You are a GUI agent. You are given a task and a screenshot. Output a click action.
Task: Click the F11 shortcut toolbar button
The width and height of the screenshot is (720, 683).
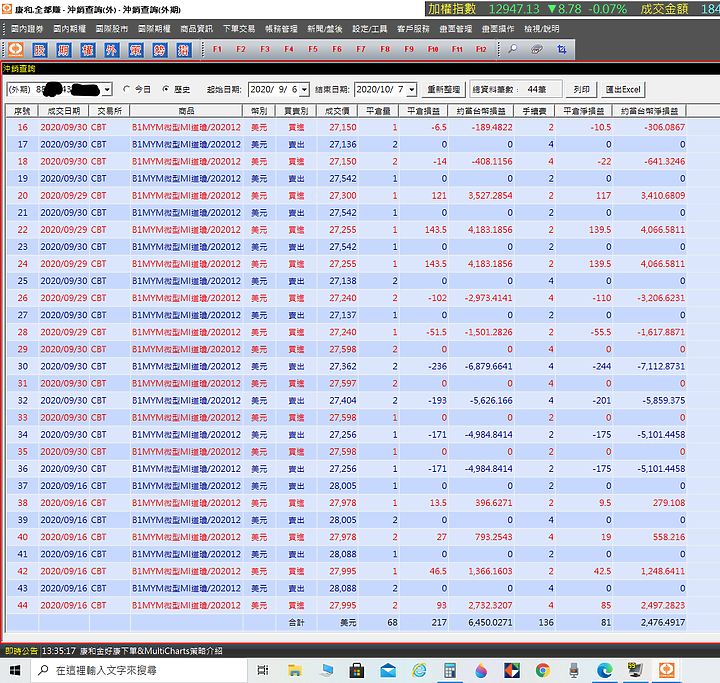pyautogui.click(x=457, y=49)
